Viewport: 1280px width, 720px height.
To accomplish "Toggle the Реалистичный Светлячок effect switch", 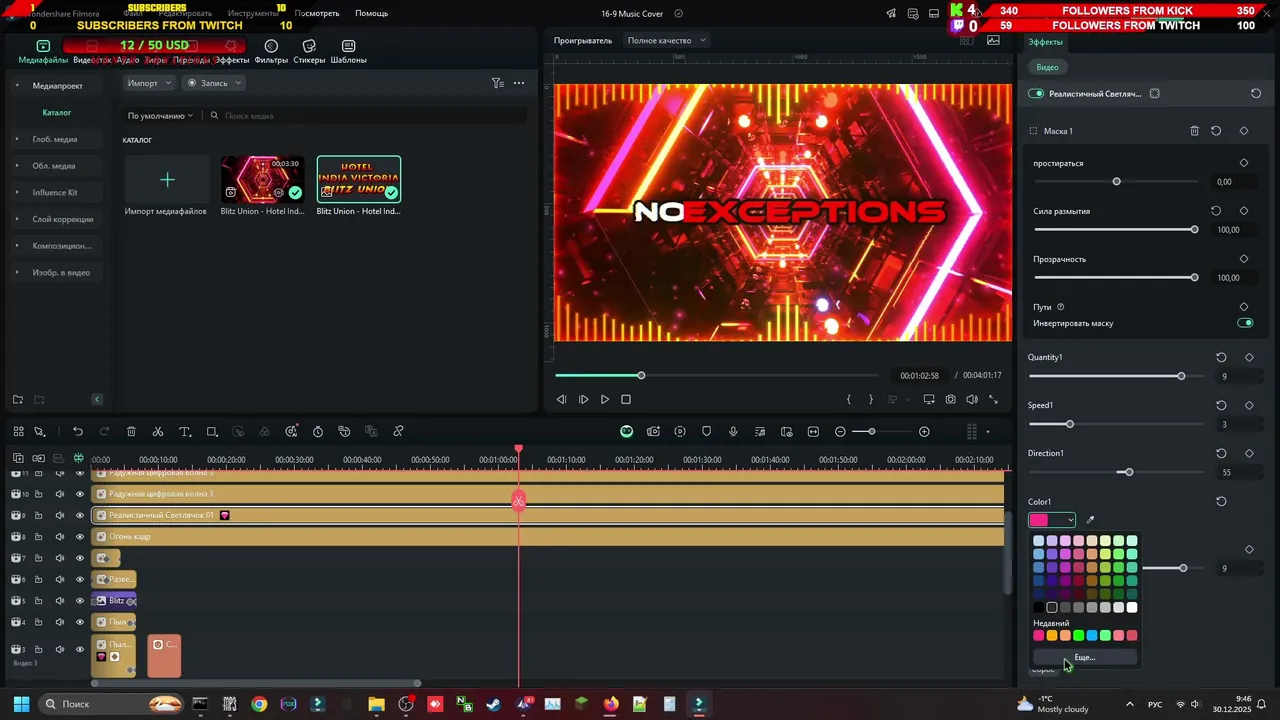I will coord(1036,94).
